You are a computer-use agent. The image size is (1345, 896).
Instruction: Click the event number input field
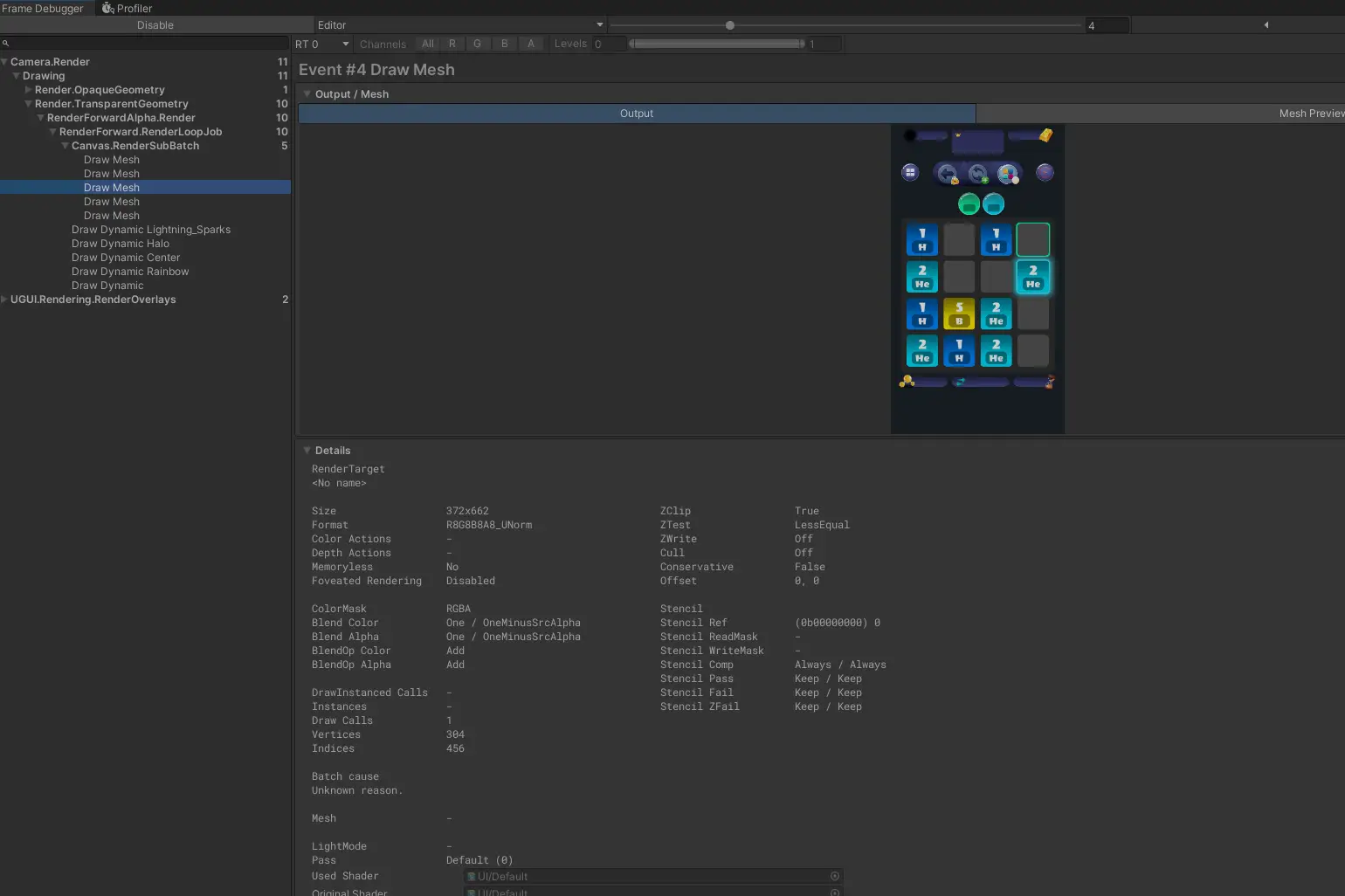pos(1106,26)
